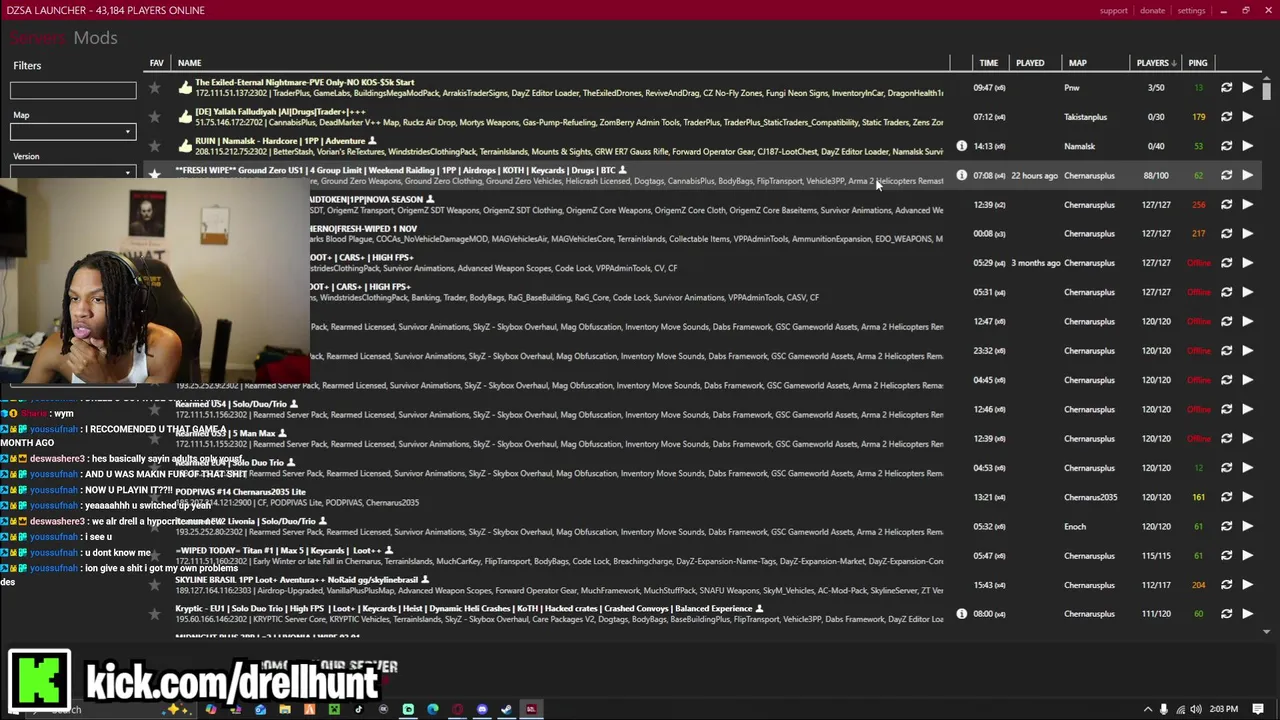Select the Exiled-Eternal Nightmare server name
The image size is (1280, 720).
(304, 83)
